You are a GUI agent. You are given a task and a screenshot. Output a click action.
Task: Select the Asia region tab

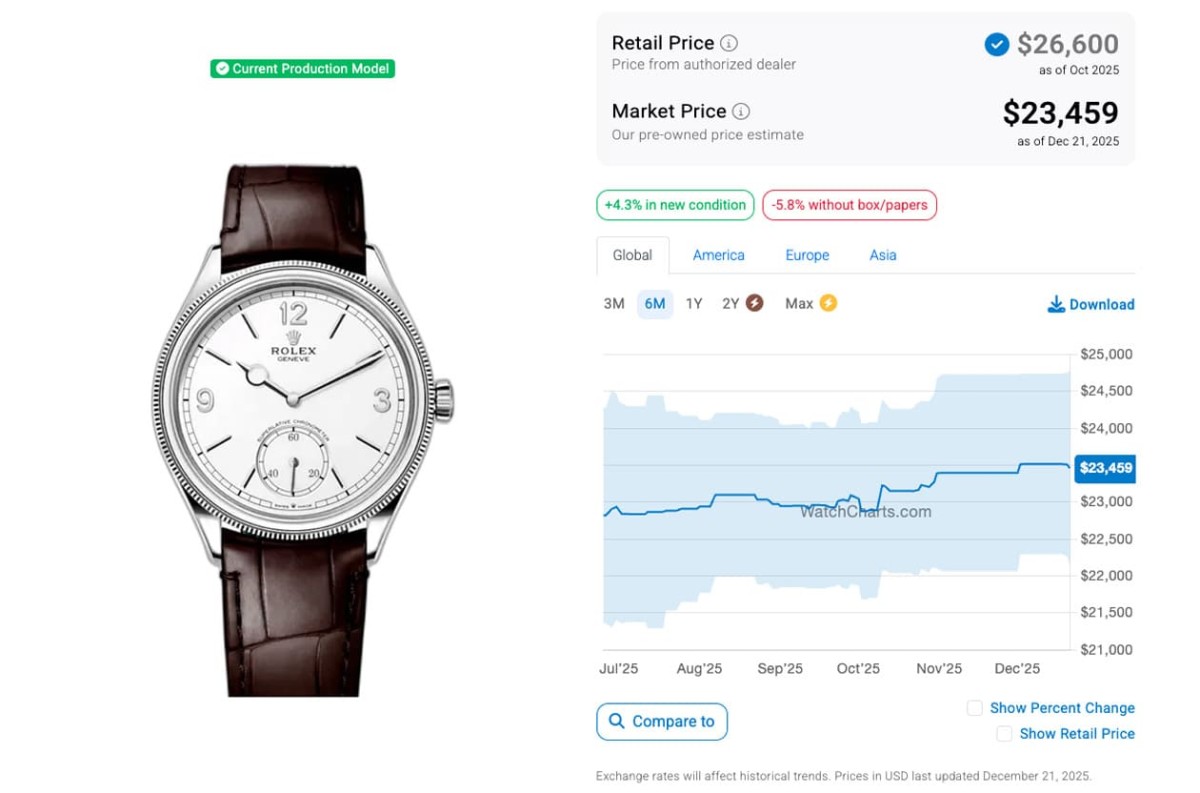click(x=883, y=255)
